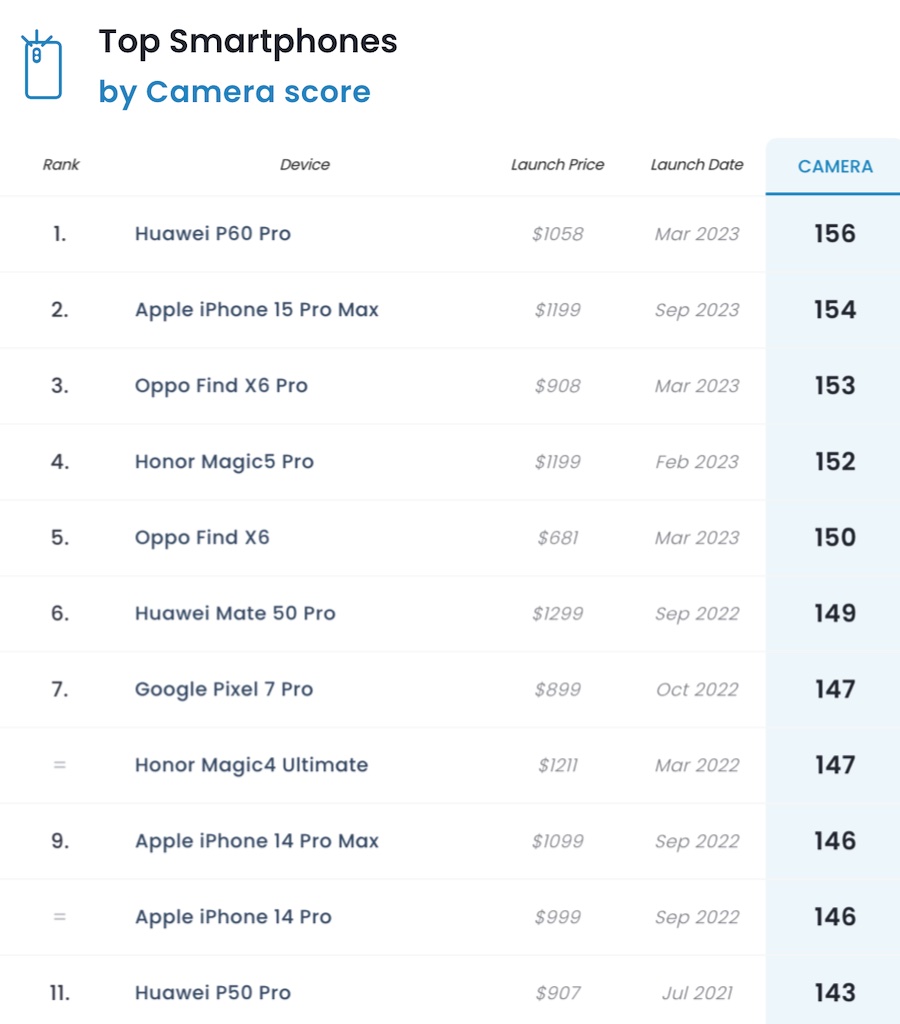Screen dimensions: 900x1024
Task: View Apple iPhone 14 Pro Max page
Action: 257,842
